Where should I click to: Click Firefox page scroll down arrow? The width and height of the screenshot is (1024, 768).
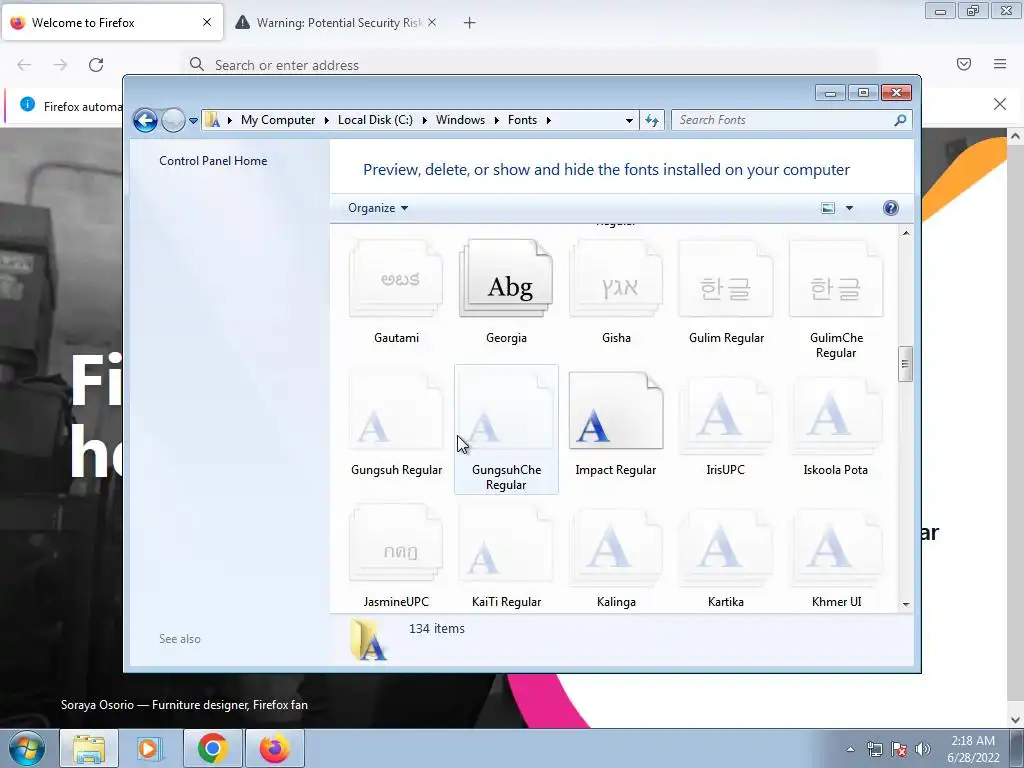coord(1015,720)
